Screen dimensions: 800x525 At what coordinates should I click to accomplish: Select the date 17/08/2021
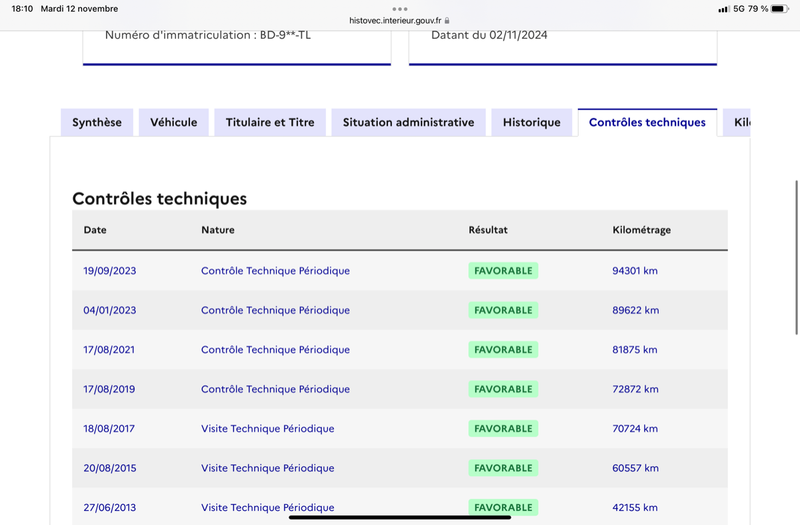(x=109, y=350)
